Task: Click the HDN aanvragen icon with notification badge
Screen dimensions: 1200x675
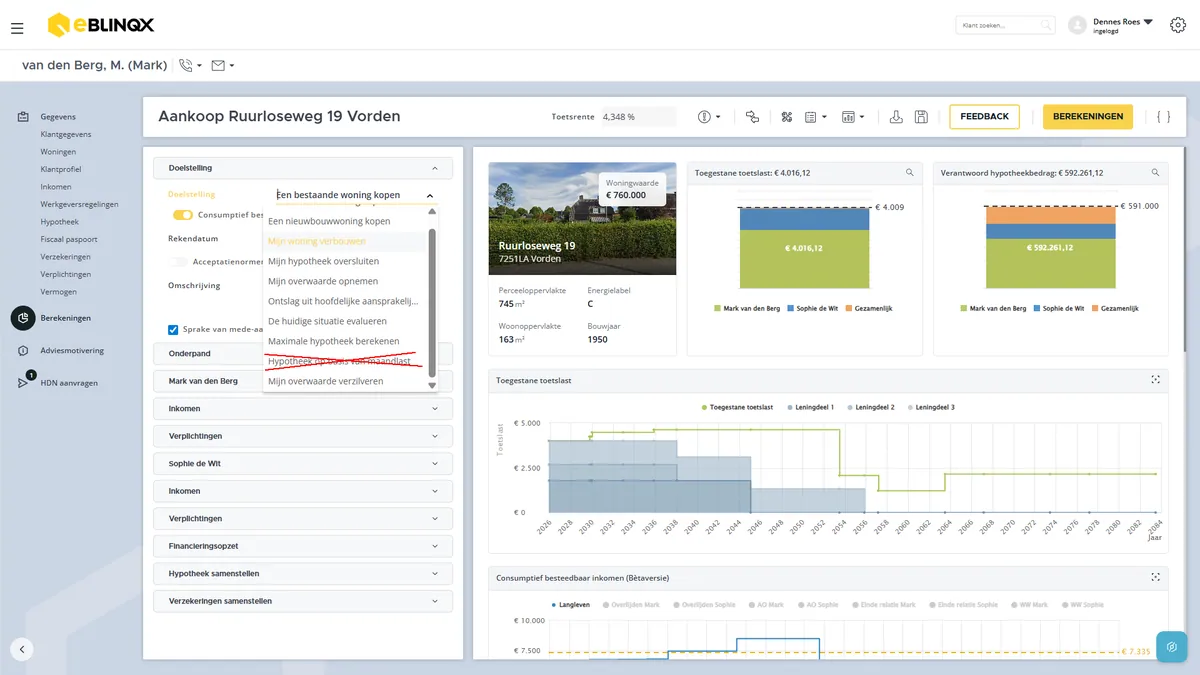Action: point(23,383)
